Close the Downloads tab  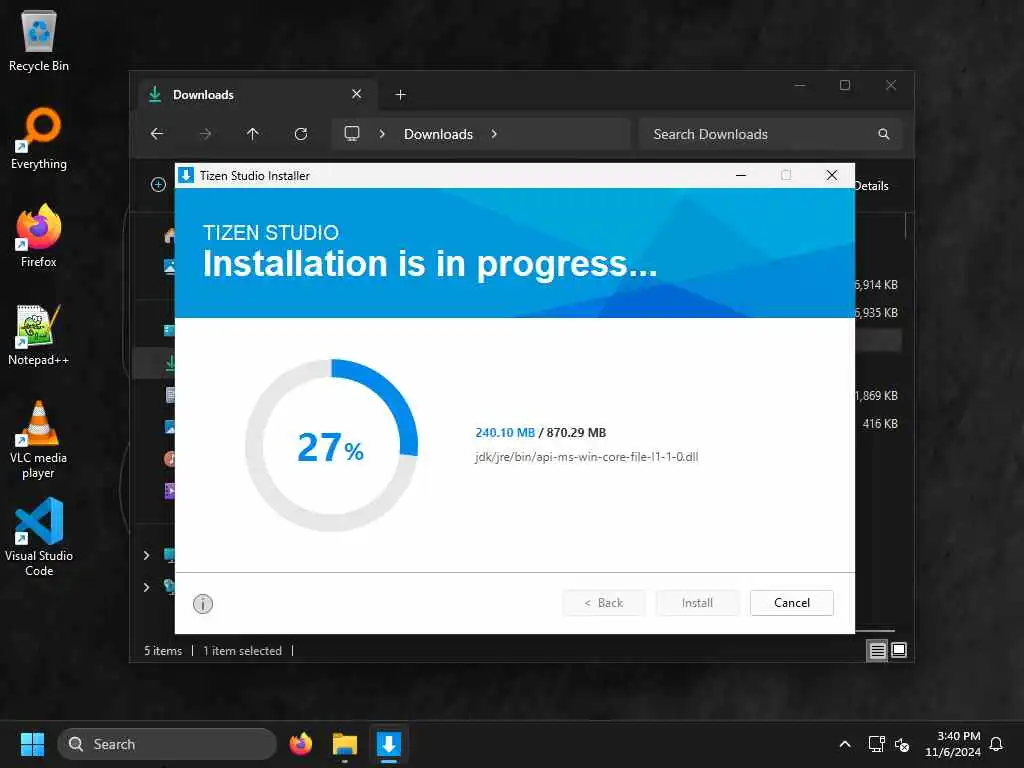357,94
